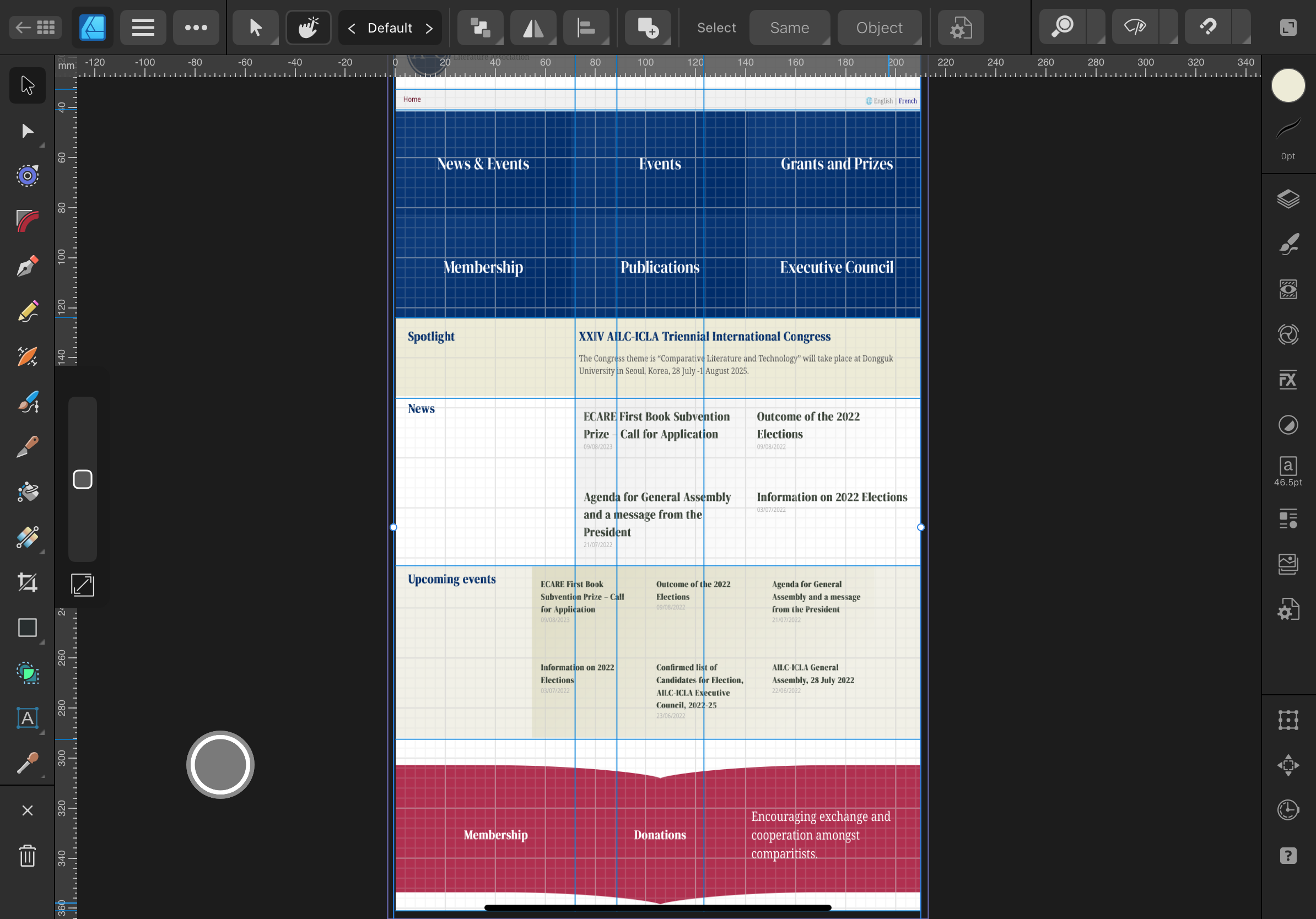
Task: Toggle the touch gesture hand mode
Action: pos(309,27)
